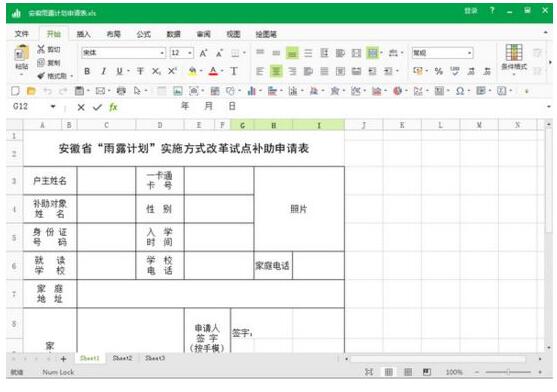Click the insert function fx icon

113,107
